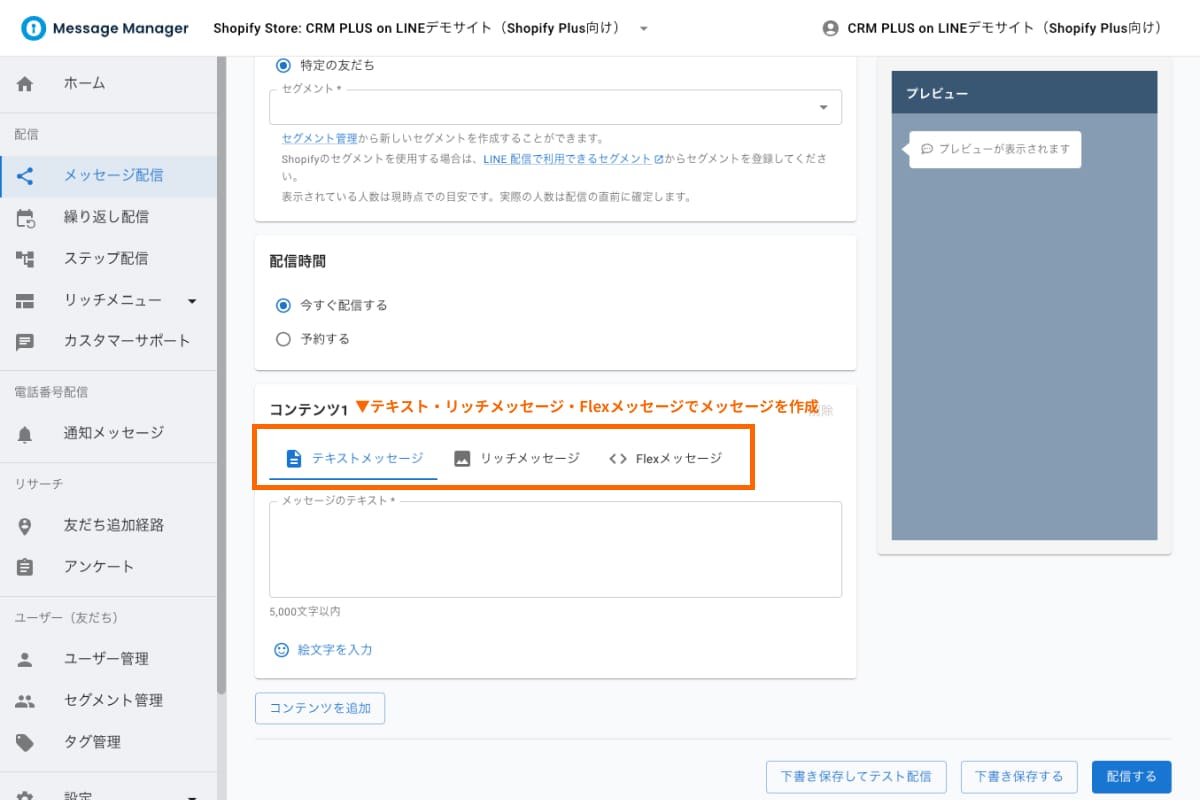This screenshot has width=1200, height=800.
Task: Click the メッセージのテキスト text area
Action: (x=555, y=550)
